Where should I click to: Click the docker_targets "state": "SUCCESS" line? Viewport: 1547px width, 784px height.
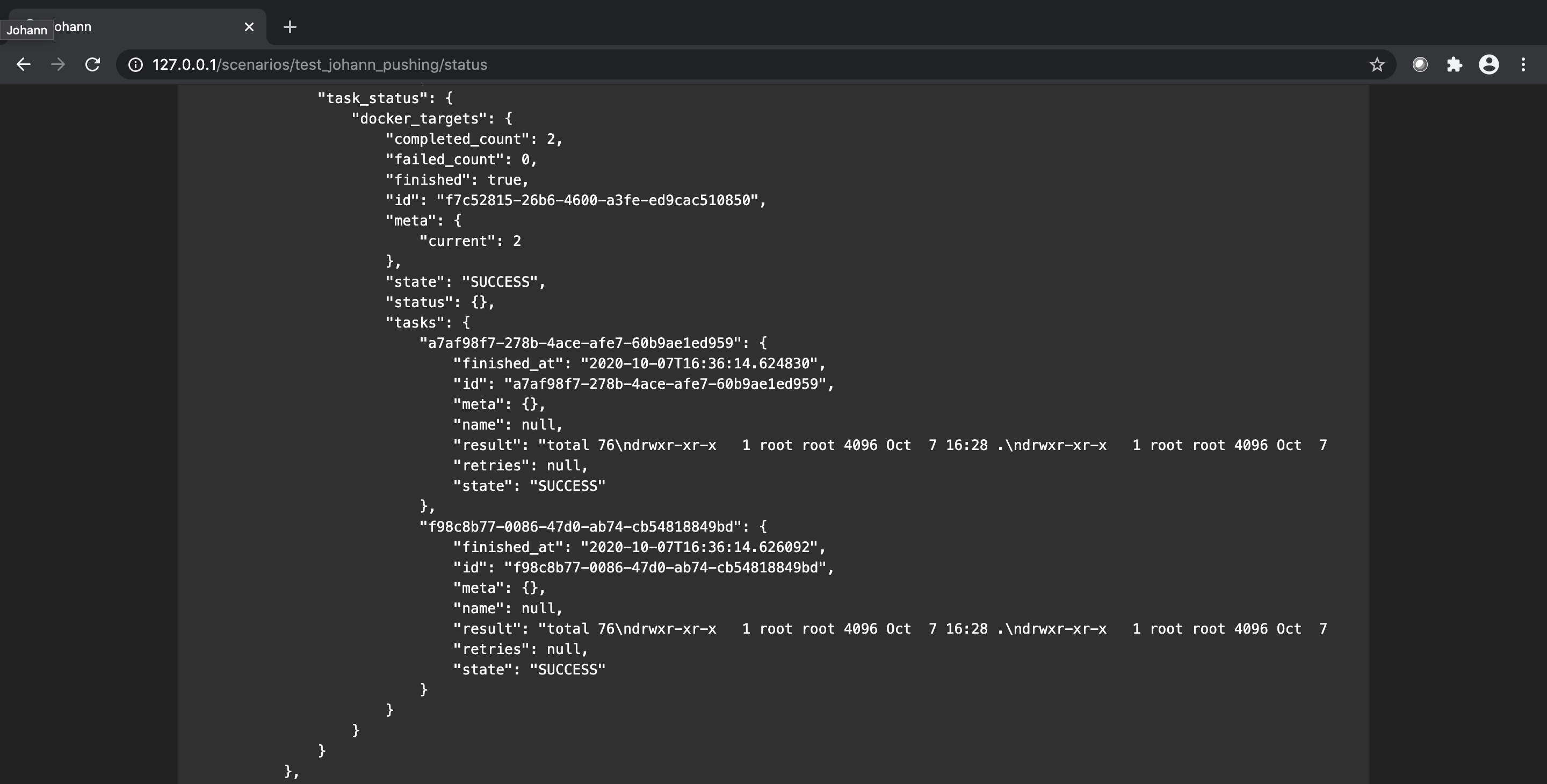coord(465,281)
